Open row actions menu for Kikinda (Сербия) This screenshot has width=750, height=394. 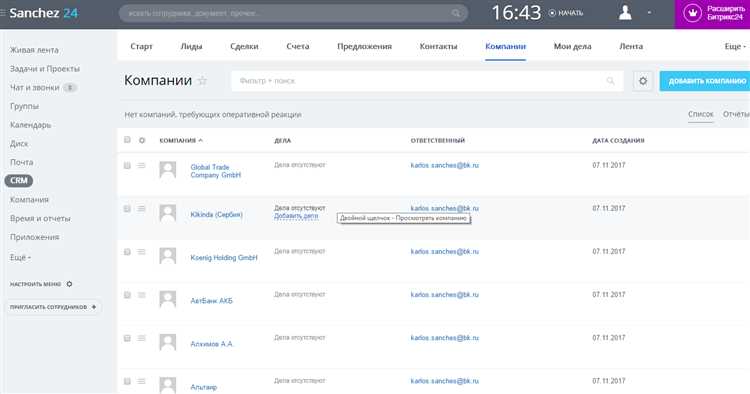(141, 208)
